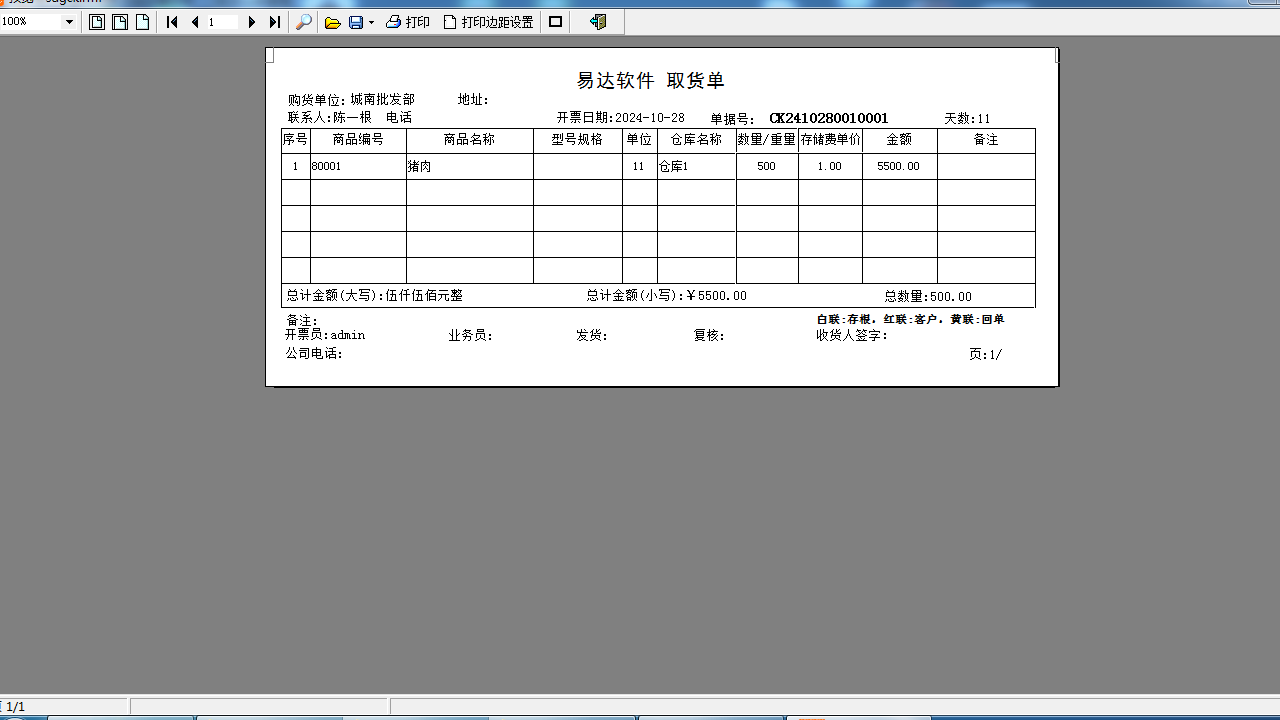The width and height of the screenshot is (1280, 720).
Task: Open the save format dropdown arrow
Action: point(369,21)
